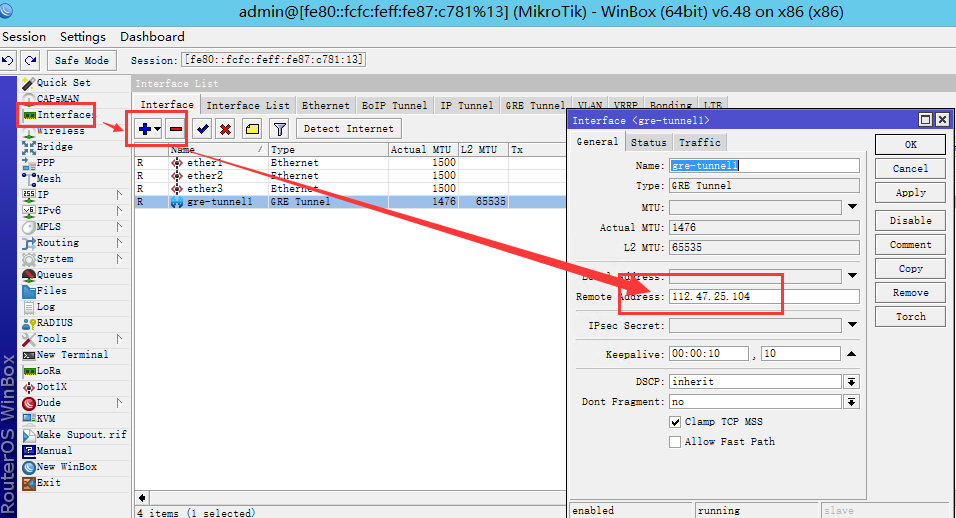Click the red minus Remove icon
Image resolution: width=956 pixels, height=518 pixels.
pos(176,129)
